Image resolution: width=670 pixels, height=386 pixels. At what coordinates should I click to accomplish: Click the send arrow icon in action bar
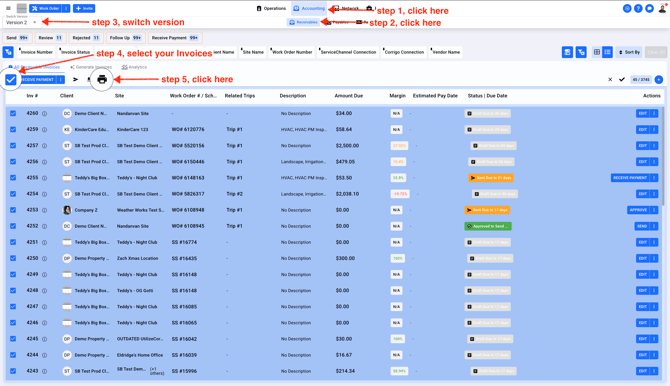75,80
